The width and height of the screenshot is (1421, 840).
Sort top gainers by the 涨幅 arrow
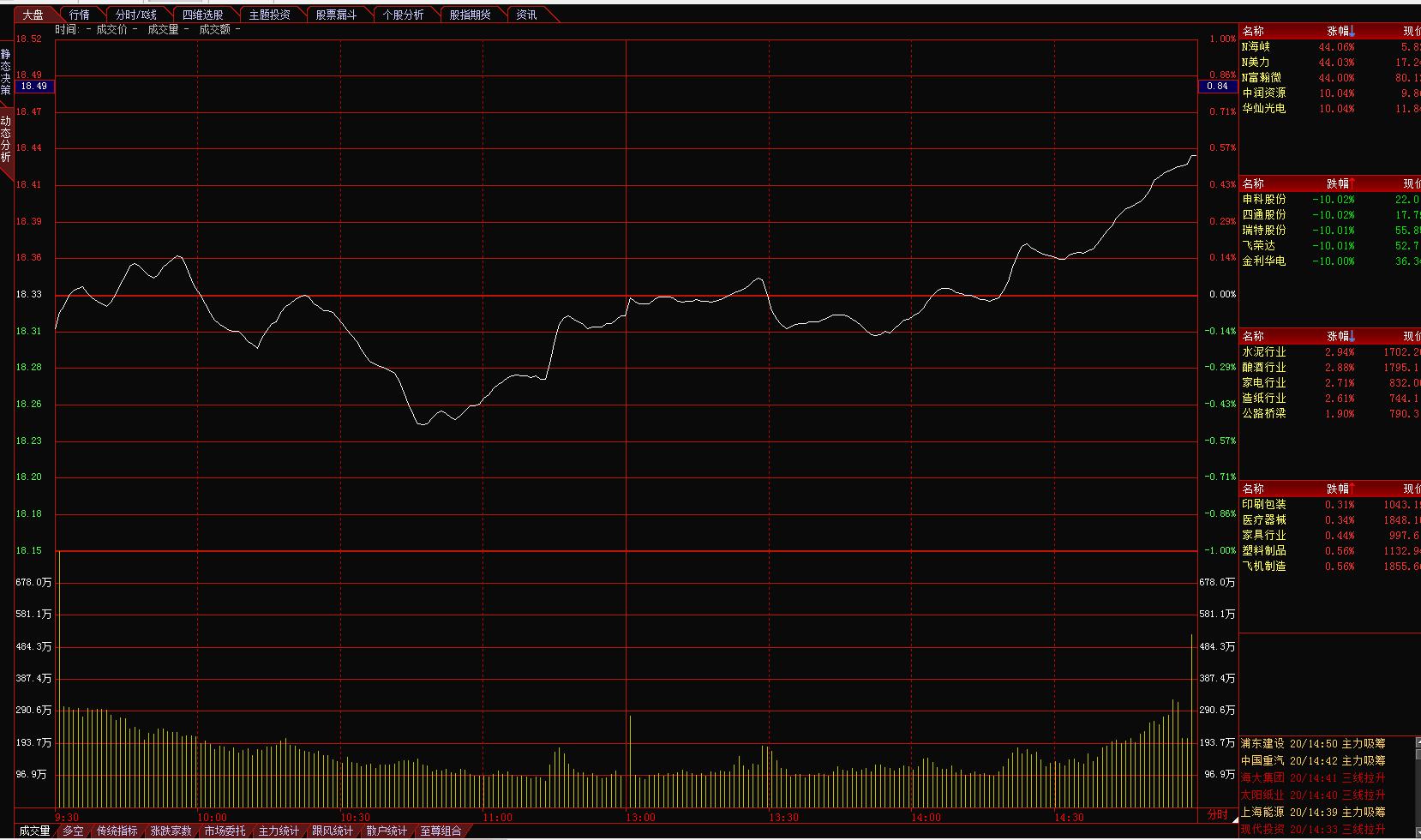(1352, 32)
